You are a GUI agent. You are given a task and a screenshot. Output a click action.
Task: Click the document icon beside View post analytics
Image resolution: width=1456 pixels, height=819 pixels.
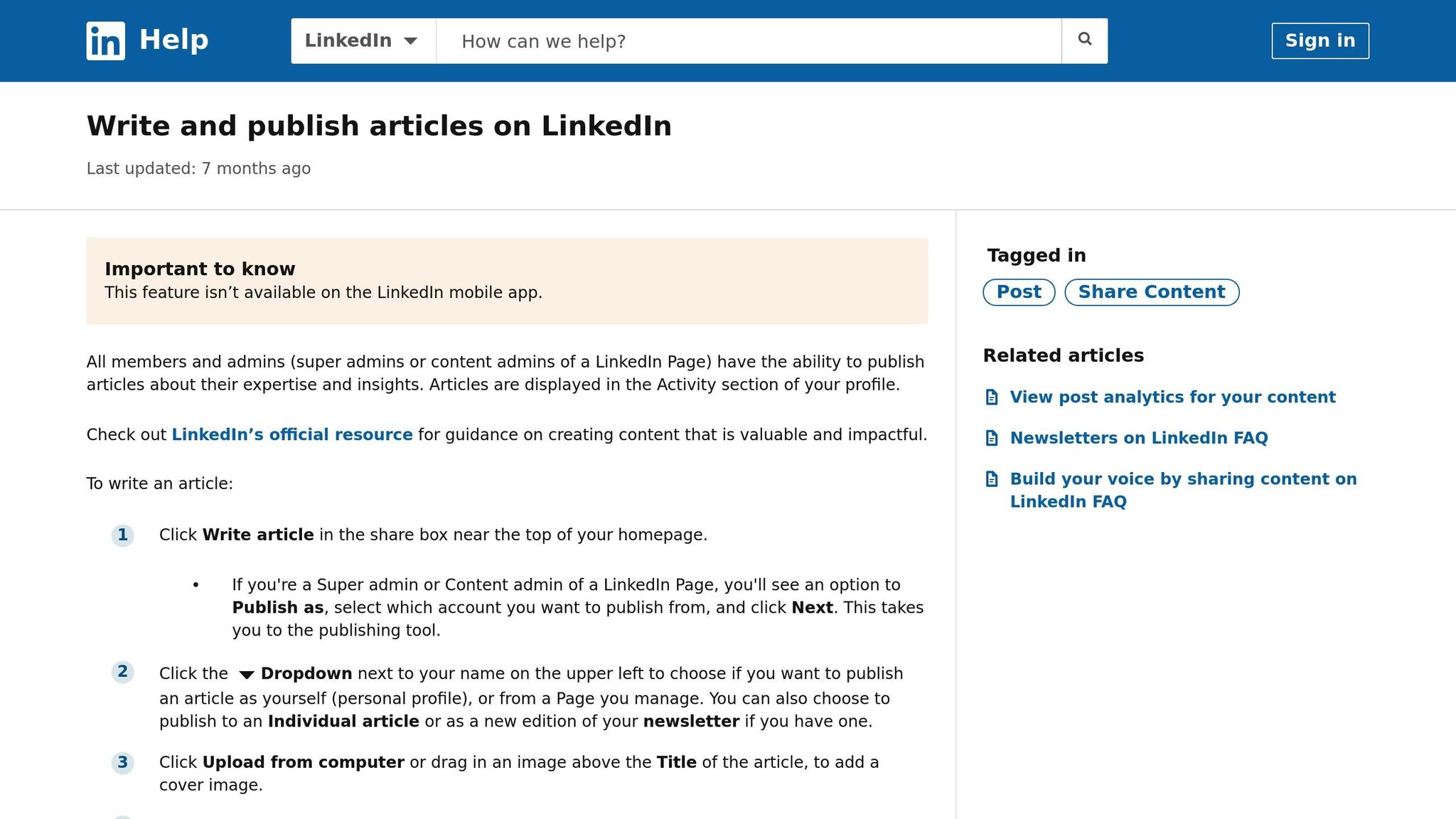992,397
